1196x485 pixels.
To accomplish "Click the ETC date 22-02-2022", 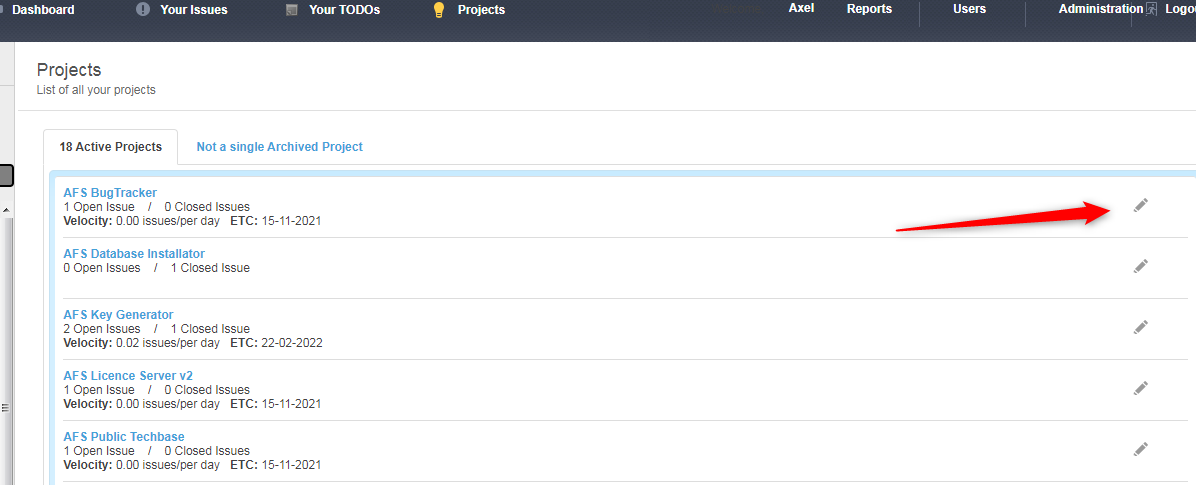I will (x=292, y=343).
